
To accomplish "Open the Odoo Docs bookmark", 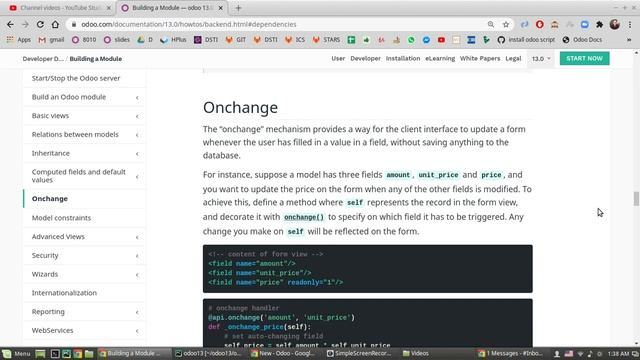I will (x=582, y=40).
